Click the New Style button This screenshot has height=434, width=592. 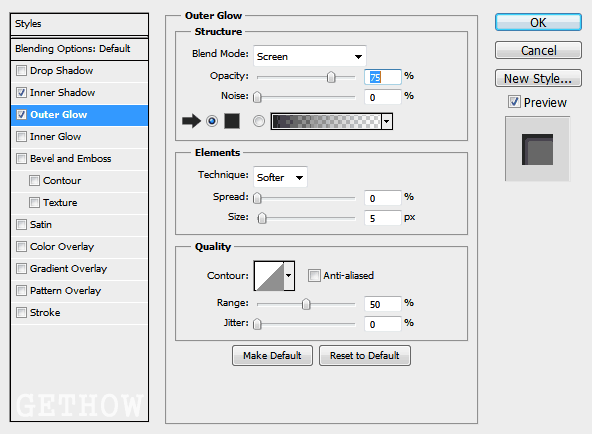(x=538, y=78)
